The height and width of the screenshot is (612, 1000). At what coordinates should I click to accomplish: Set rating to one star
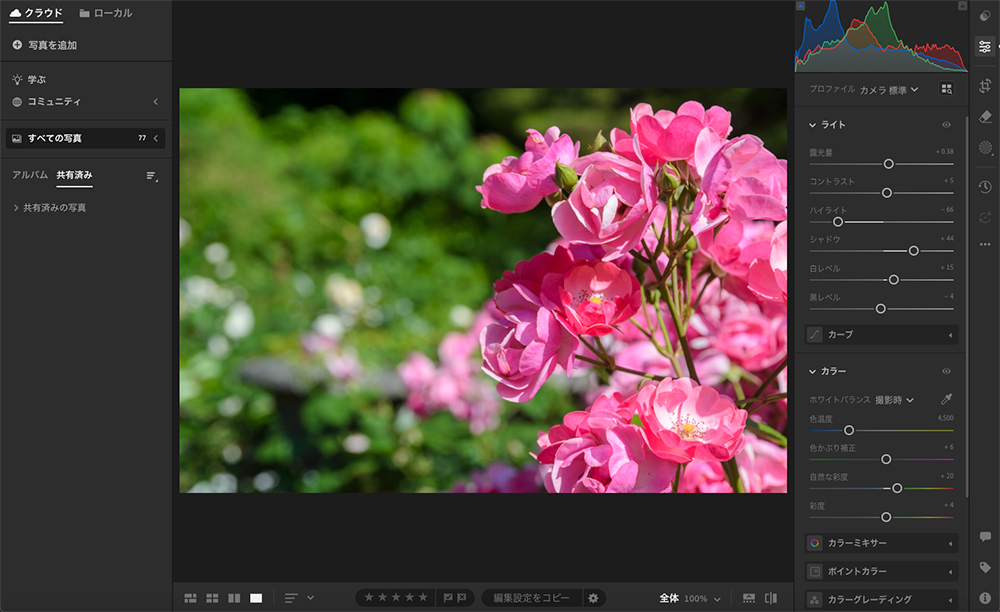369,597
